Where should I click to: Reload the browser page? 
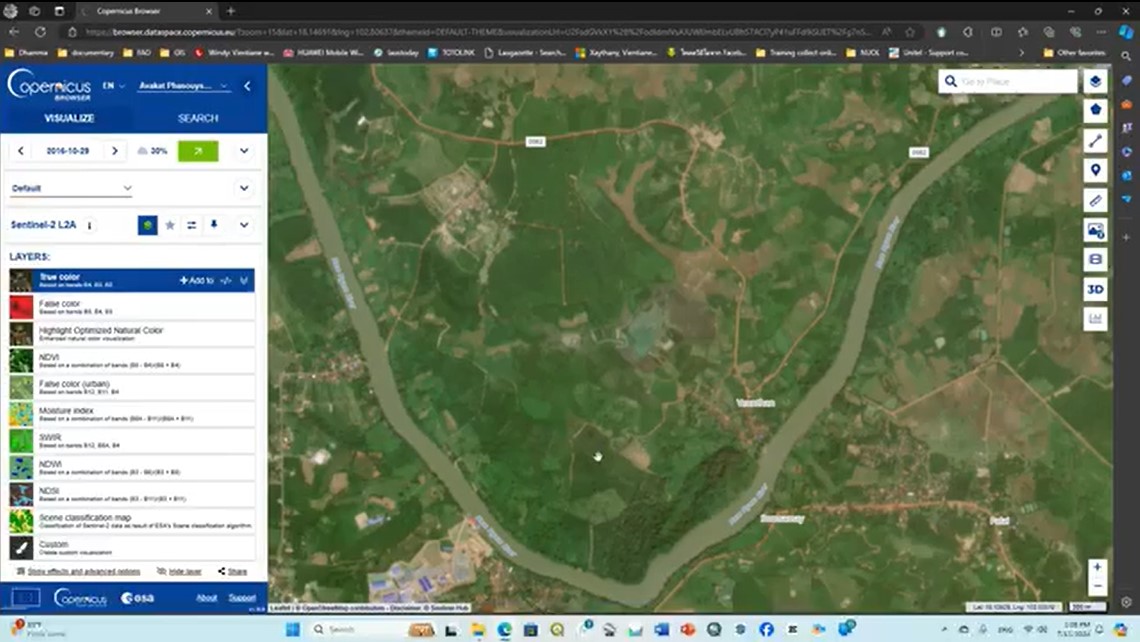(40, 32)
